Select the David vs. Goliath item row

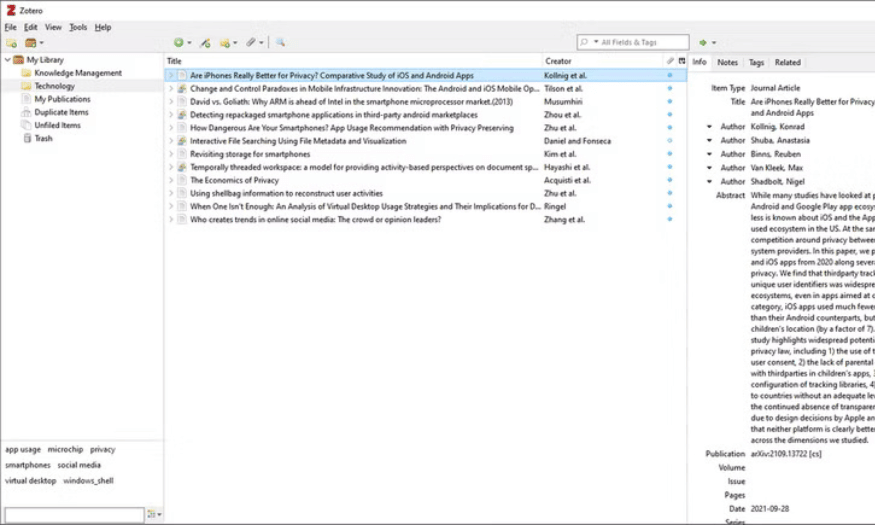pyautogui.click(x=425, y=102)
